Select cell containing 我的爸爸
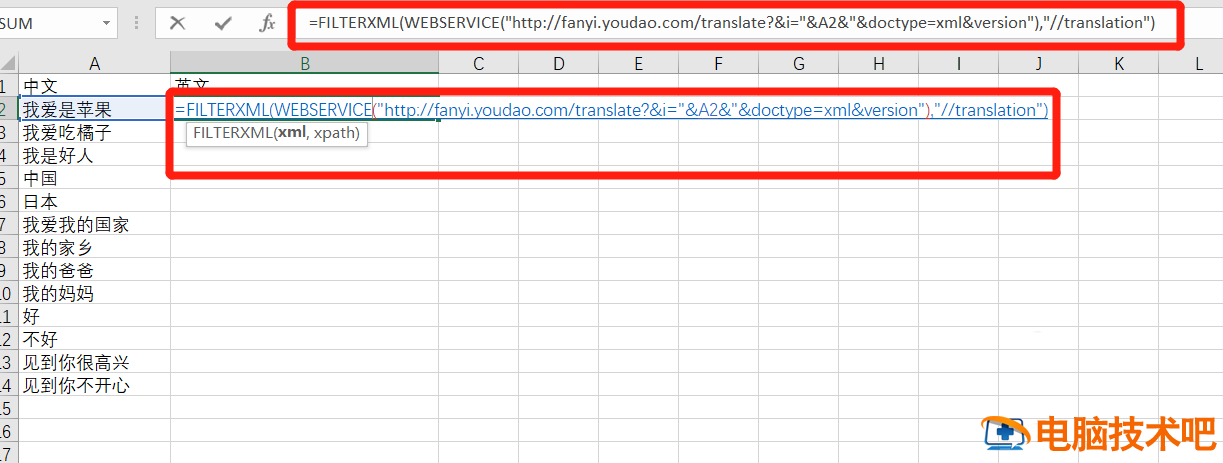This screenshot has height=463, width=1223. click(x=95, y=271)
